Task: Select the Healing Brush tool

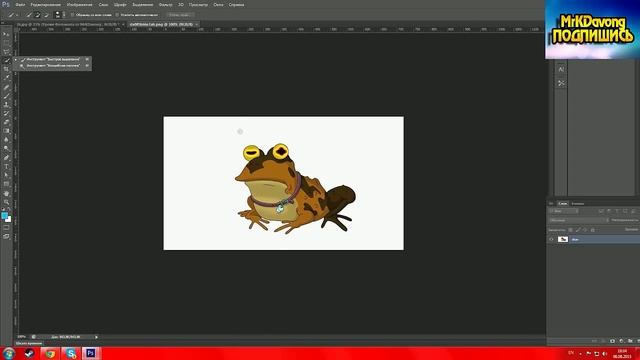Action: point(6,87)
